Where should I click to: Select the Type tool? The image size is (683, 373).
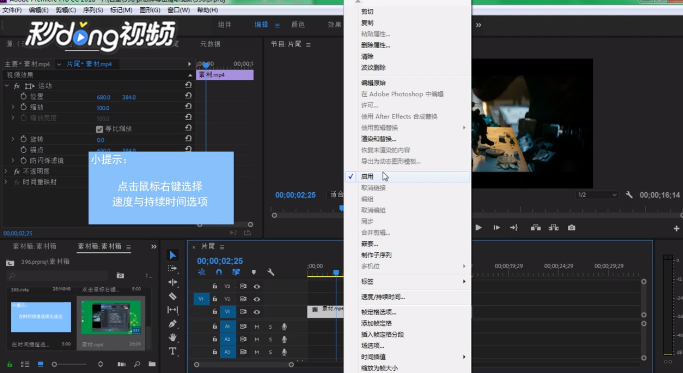(x=172, y=351)
